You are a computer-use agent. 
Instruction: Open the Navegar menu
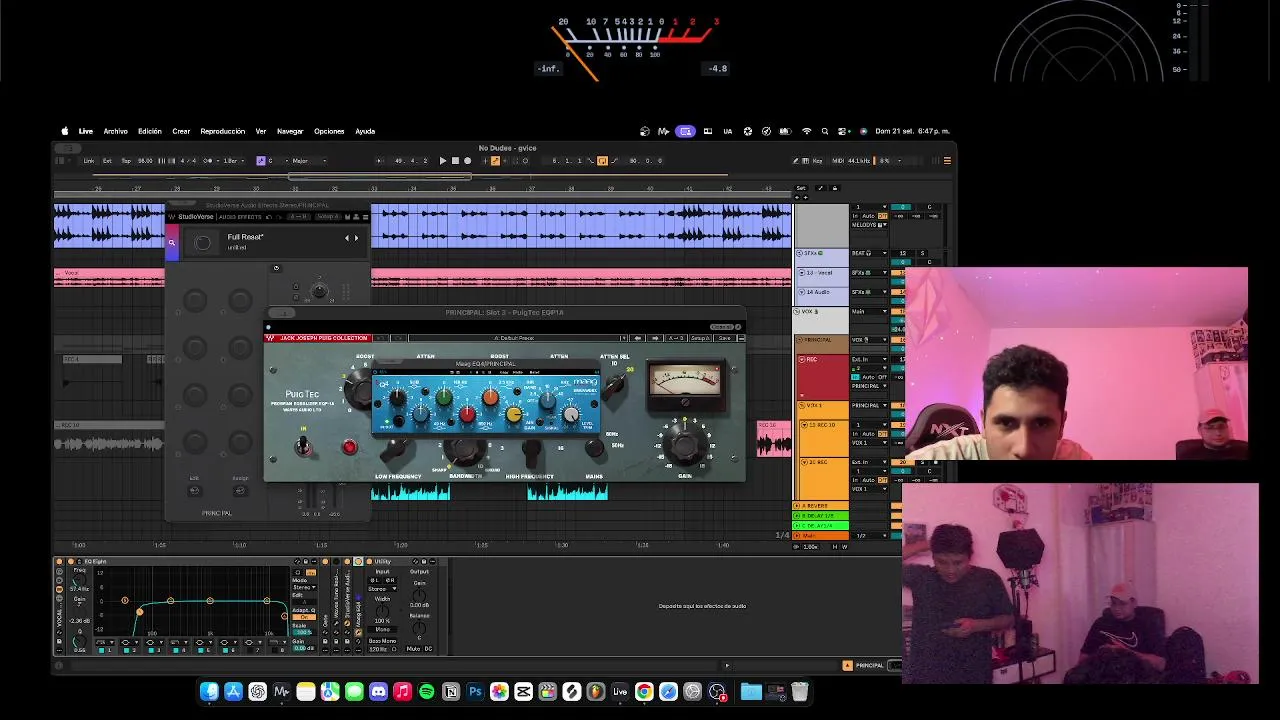(x=290, y=131)
